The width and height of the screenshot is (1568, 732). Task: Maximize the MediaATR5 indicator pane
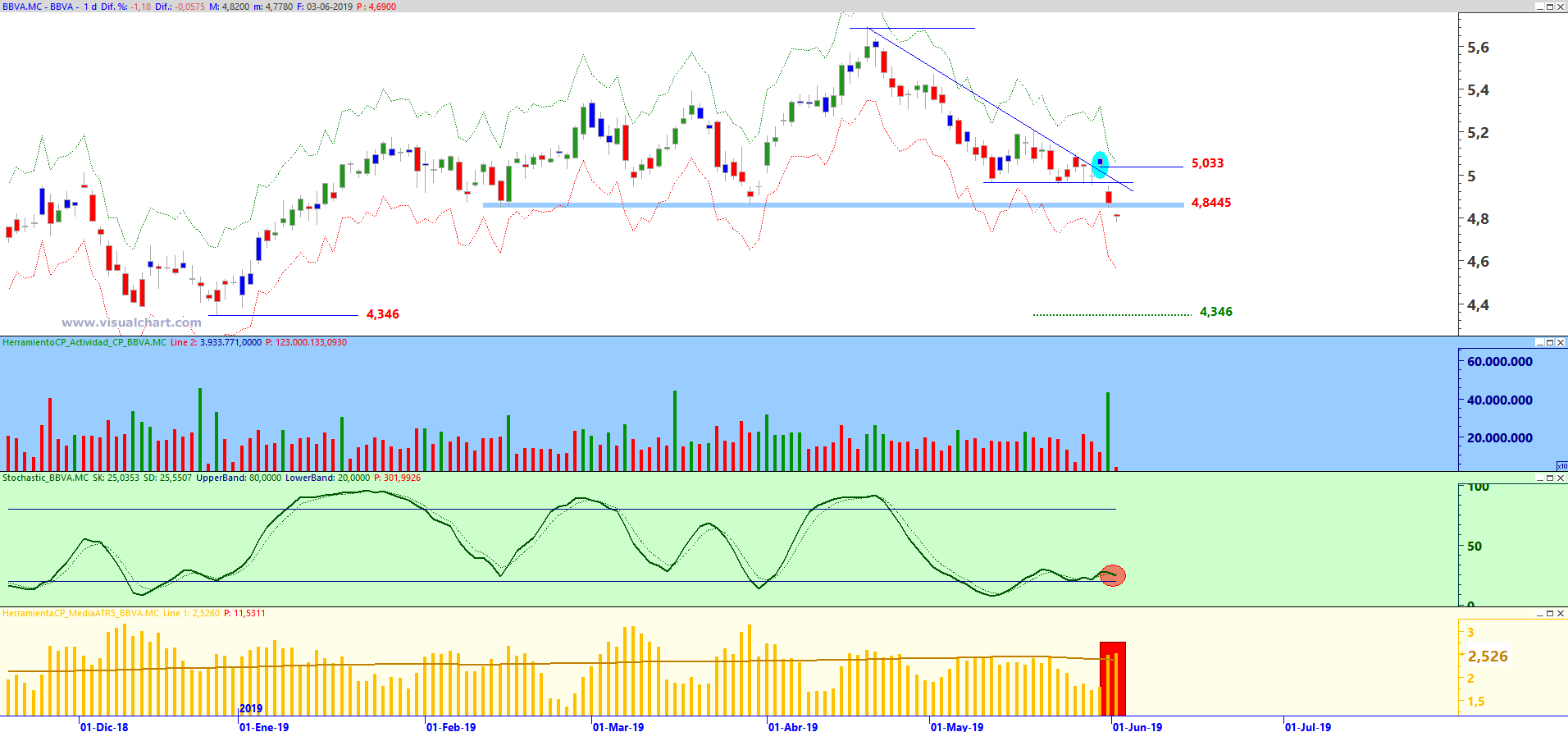click(1550, 613)
